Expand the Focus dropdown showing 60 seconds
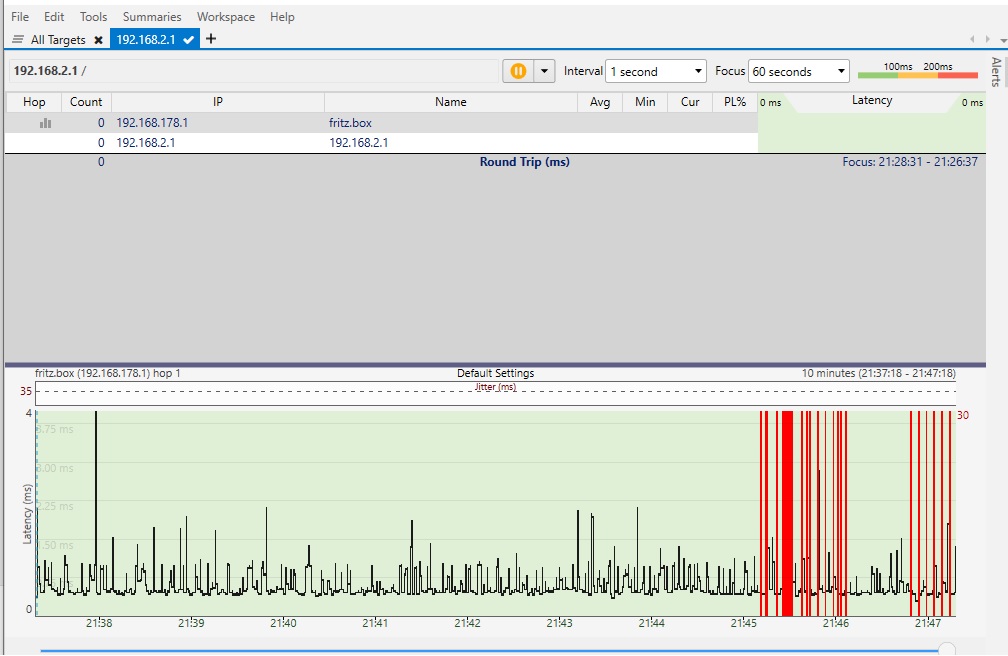This screenshot has height=656, width=1008. (x=798, y=71)
